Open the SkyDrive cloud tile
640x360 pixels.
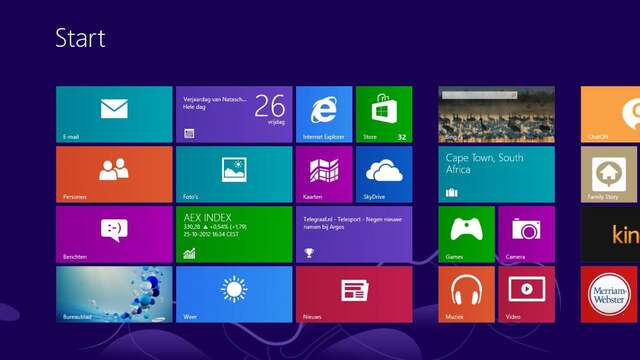coord(384,174)
